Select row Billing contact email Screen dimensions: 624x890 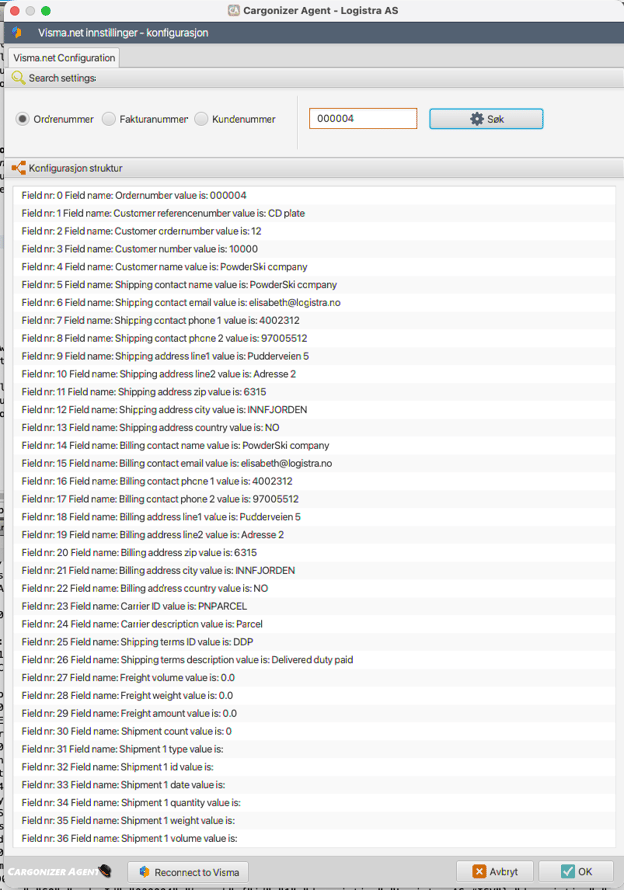[314, 464]
